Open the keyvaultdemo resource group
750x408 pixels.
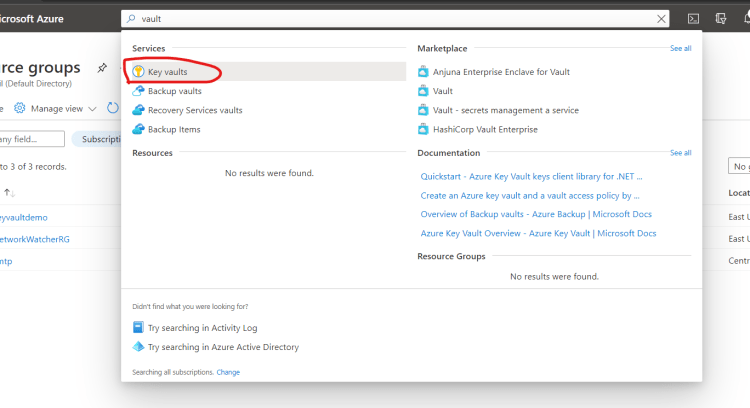tap(24, 218)
